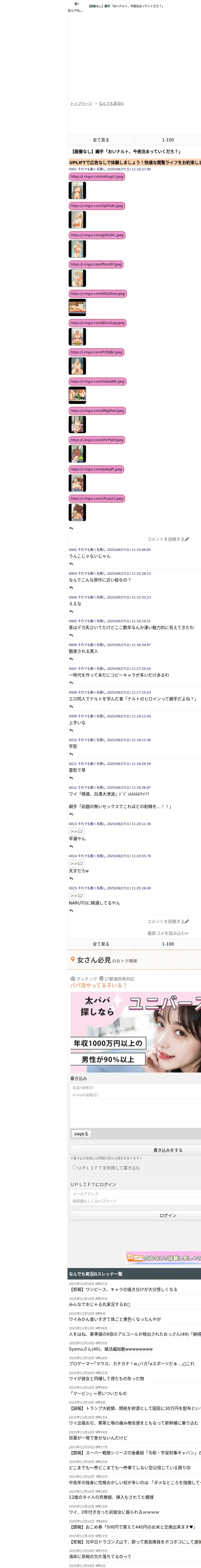Select the top 全て見る tab
This screenshot has width=201, height=1568.
click(100, 140)
